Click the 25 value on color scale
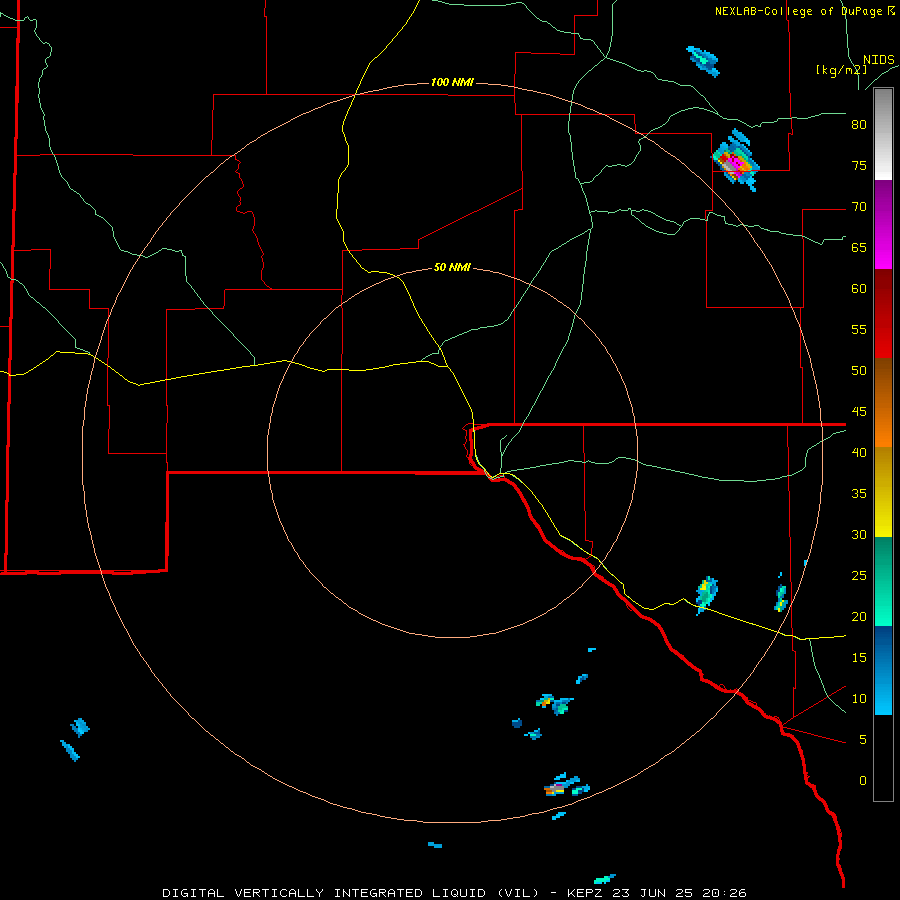Viewport: 900px width, 900px height. (859, 576)
